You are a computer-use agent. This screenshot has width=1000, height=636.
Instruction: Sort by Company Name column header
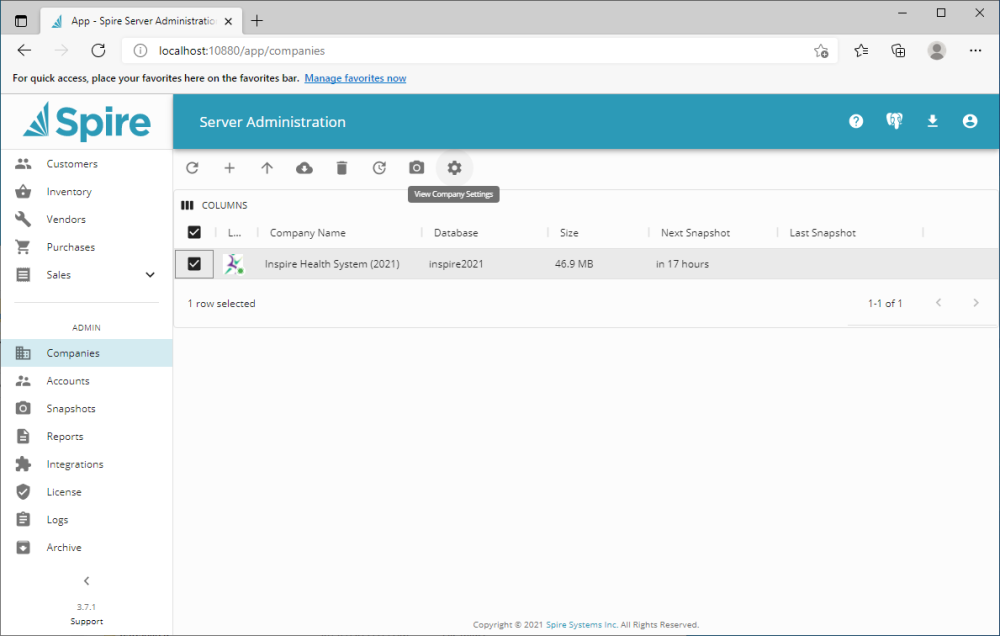pos(307,233)
